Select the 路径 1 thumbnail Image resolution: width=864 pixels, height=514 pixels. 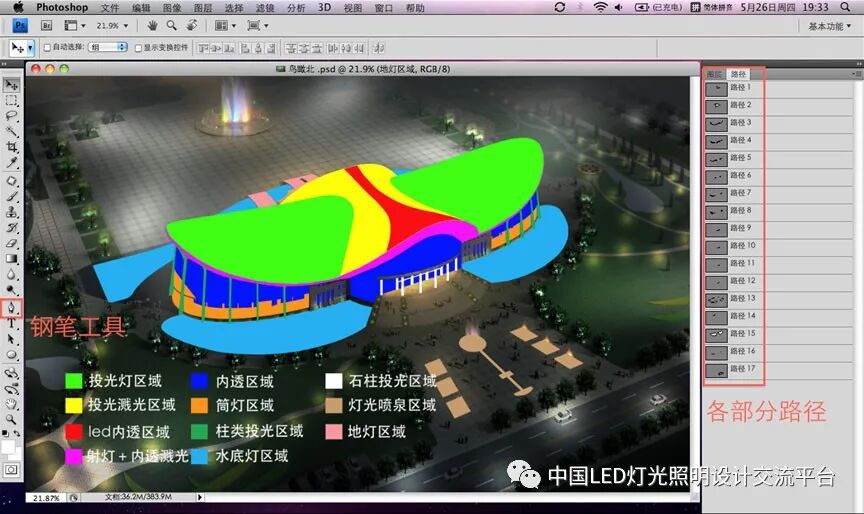(716, 88)
